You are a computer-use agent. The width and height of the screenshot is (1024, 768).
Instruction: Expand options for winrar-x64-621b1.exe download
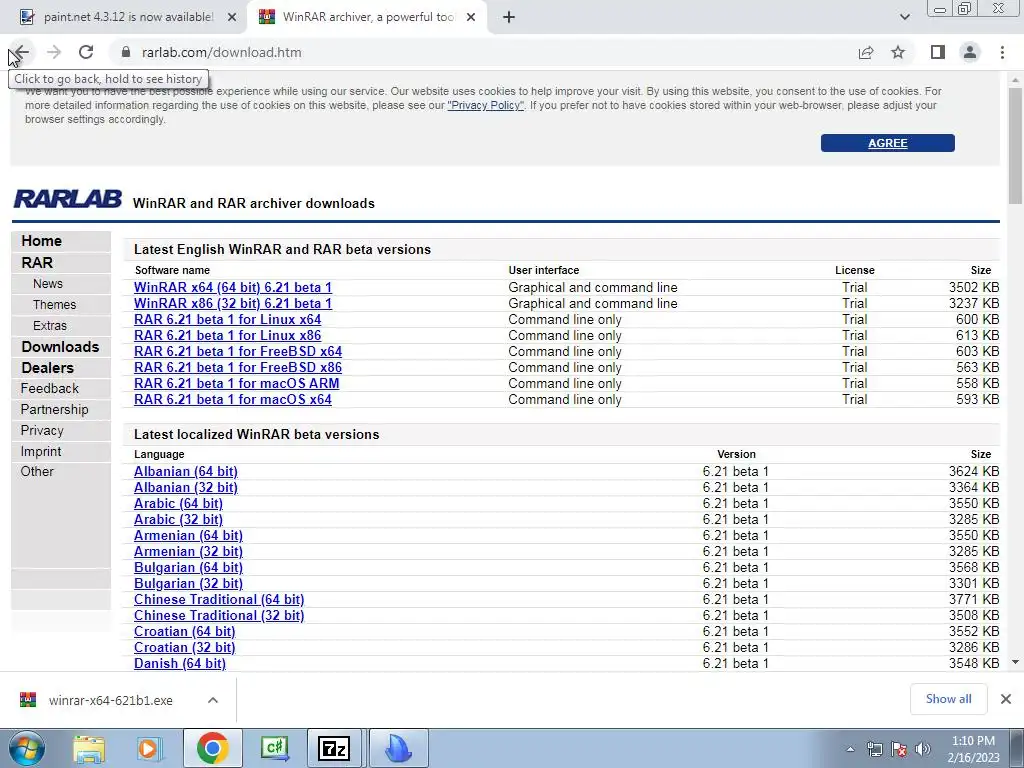(213, 700)
